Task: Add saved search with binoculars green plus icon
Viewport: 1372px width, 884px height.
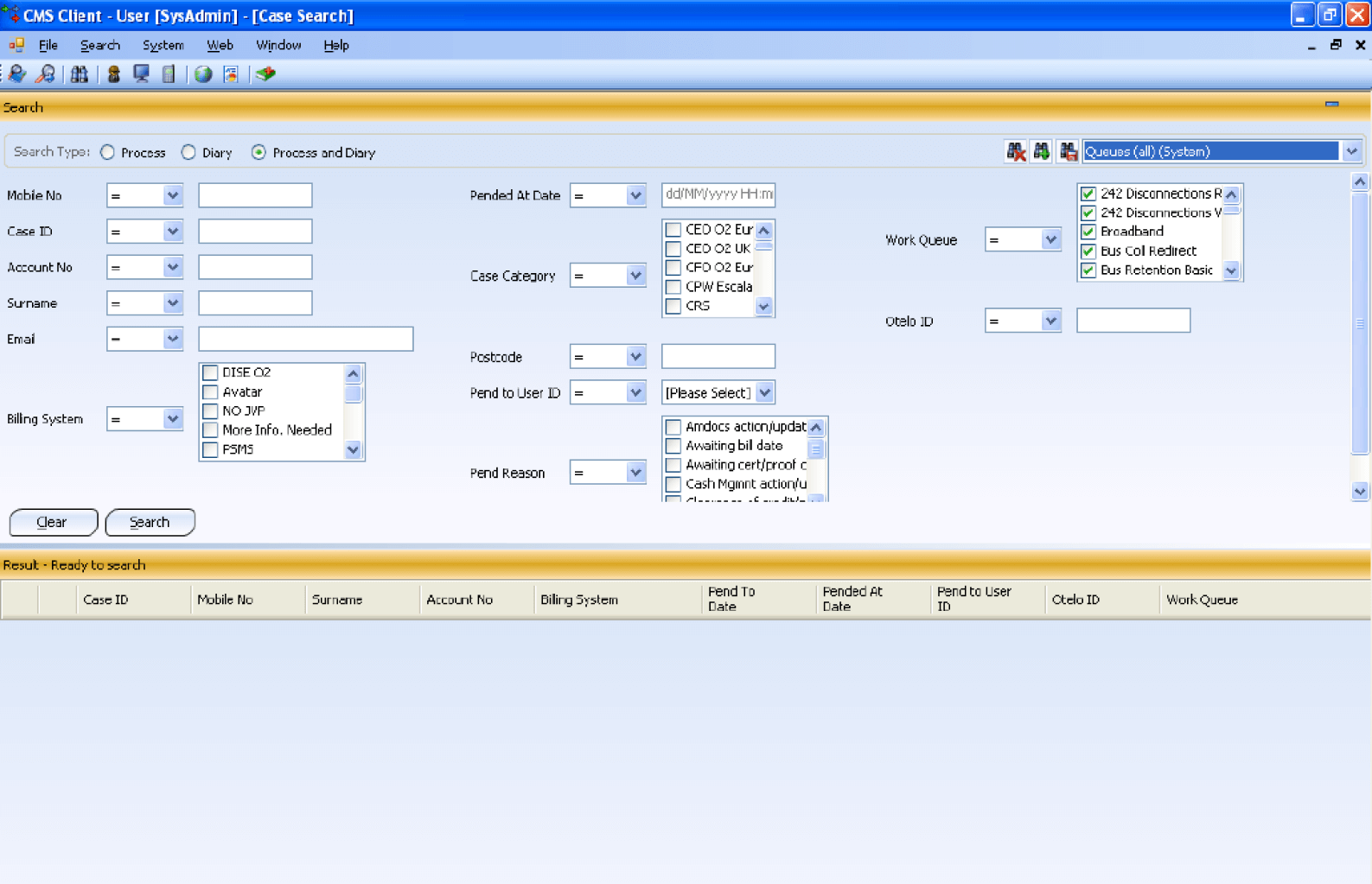Action: 1042,152
